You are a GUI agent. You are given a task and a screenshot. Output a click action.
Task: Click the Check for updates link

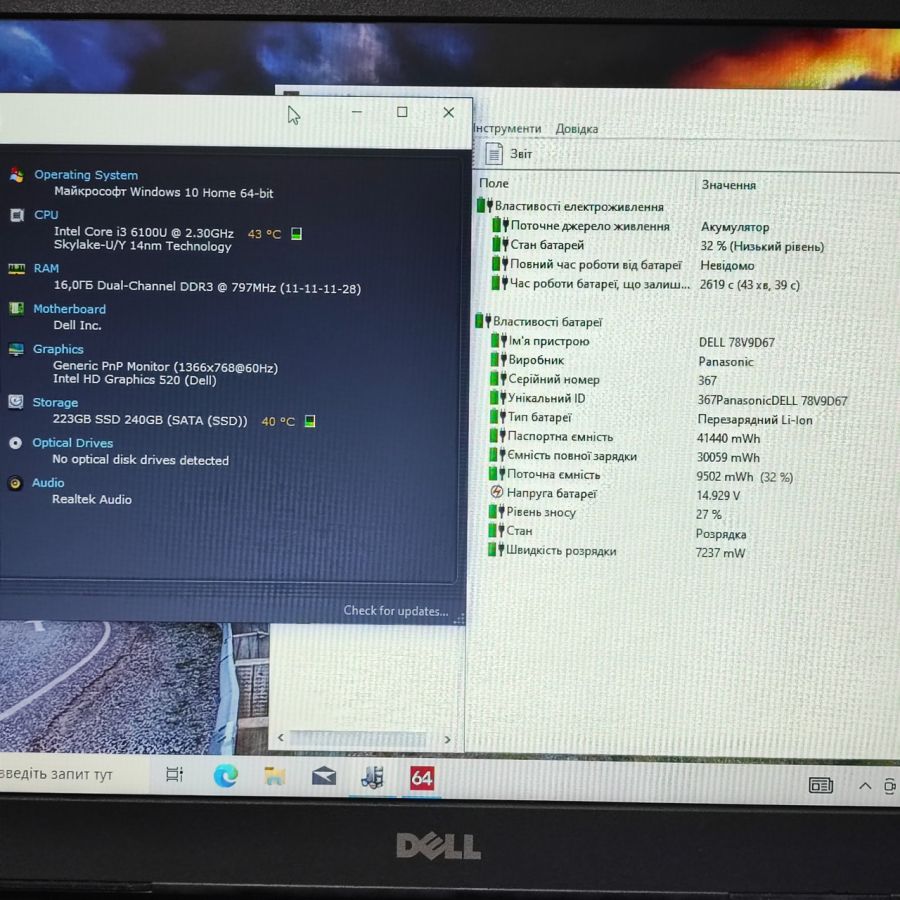click(x=395, y=611)
